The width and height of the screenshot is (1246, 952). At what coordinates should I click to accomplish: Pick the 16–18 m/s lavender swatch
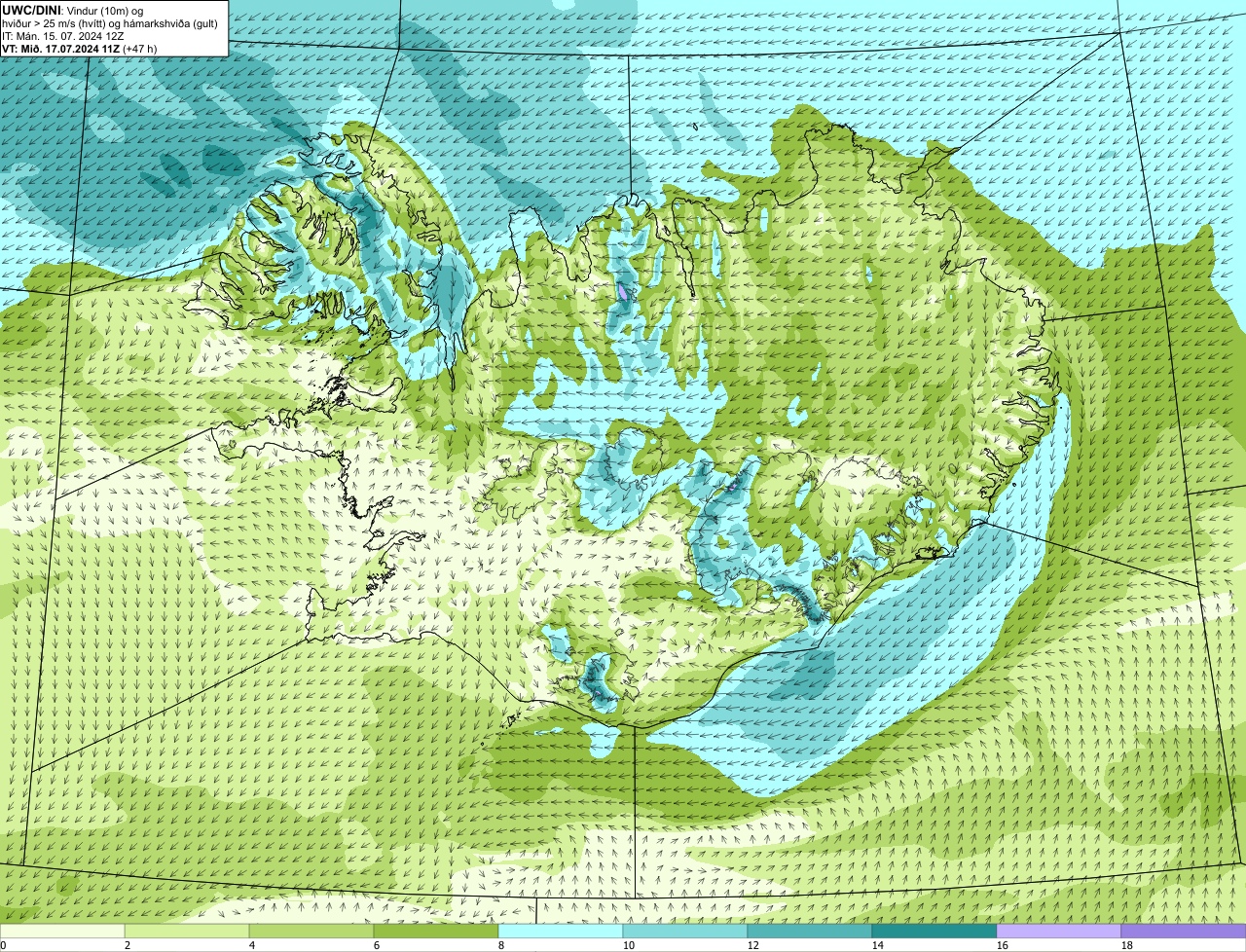(1059, 931)
